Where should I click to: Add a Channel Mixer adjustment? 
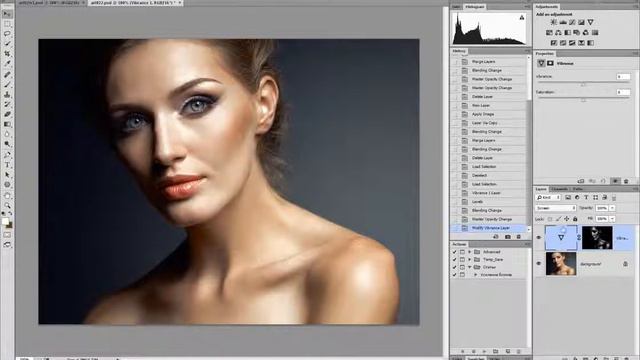tap(586, 33)
